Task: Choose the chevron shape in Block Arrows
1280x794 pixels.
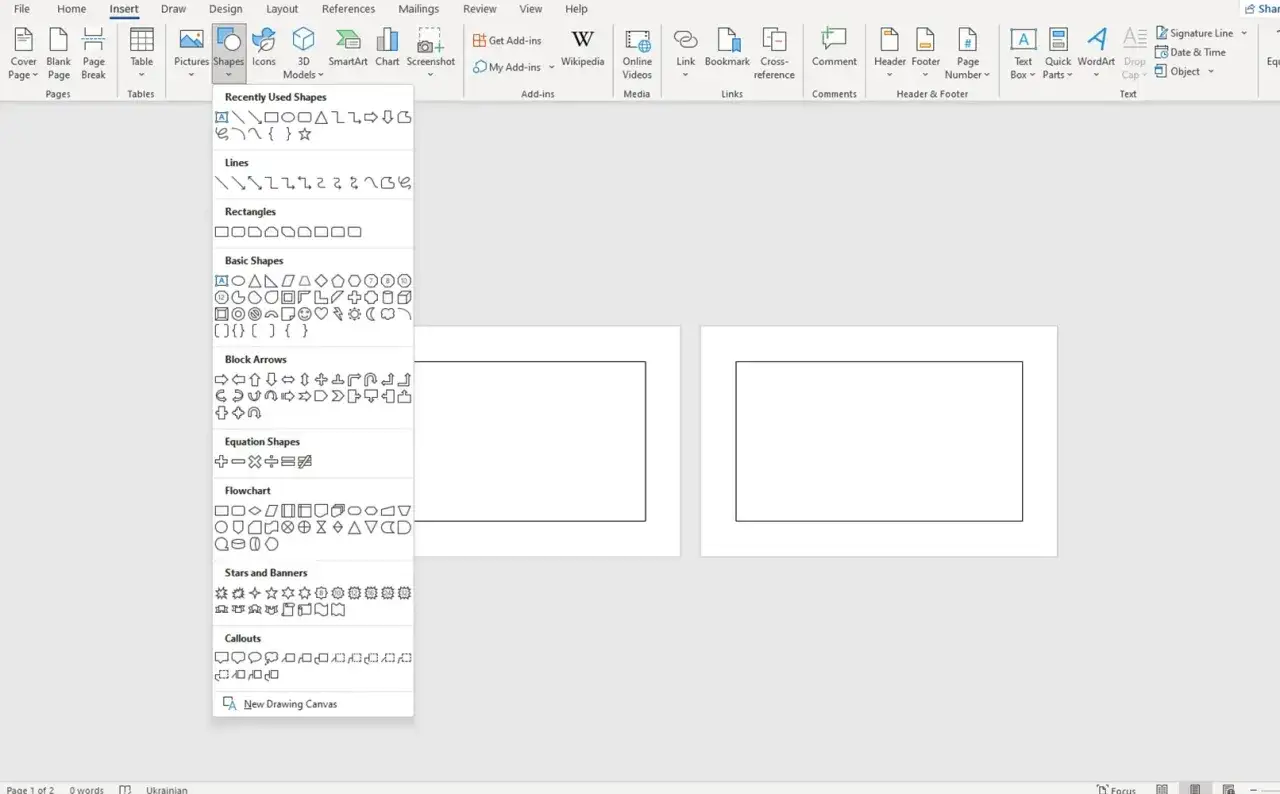Action: 338,396
